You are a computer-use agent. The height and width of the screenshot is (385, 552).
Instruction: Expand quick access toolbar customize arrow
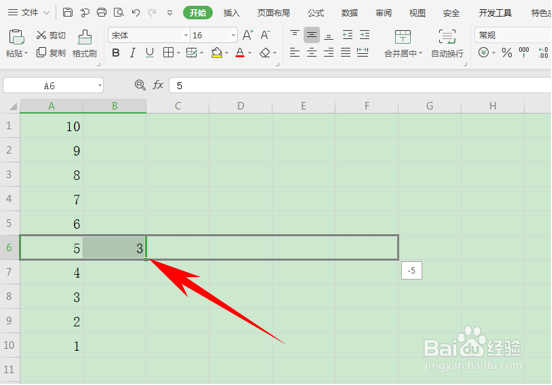click(x=170, y=13)
